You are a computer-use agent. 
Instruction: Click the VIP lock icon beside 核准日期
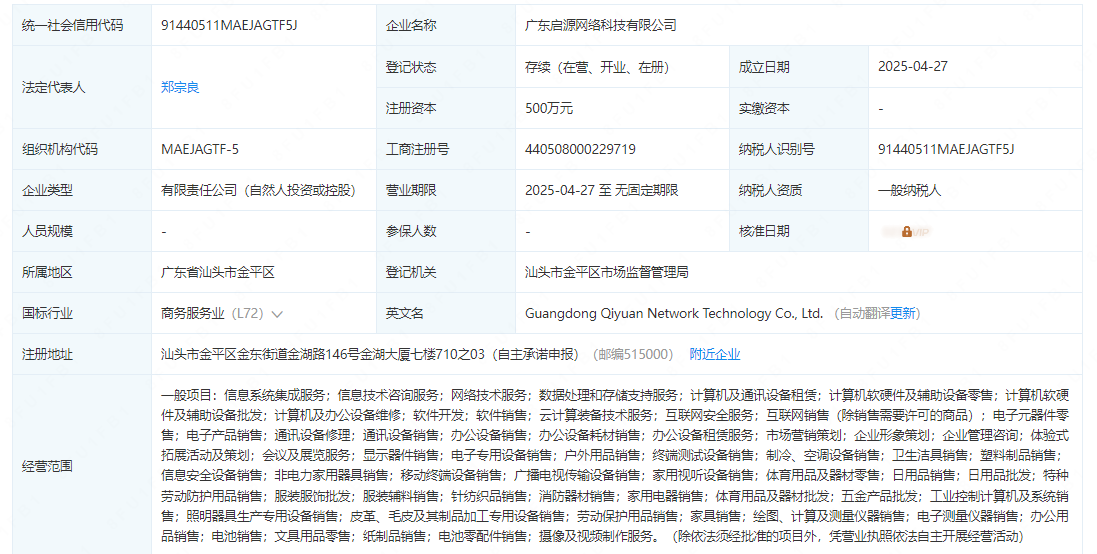click(x=907, y=231)
